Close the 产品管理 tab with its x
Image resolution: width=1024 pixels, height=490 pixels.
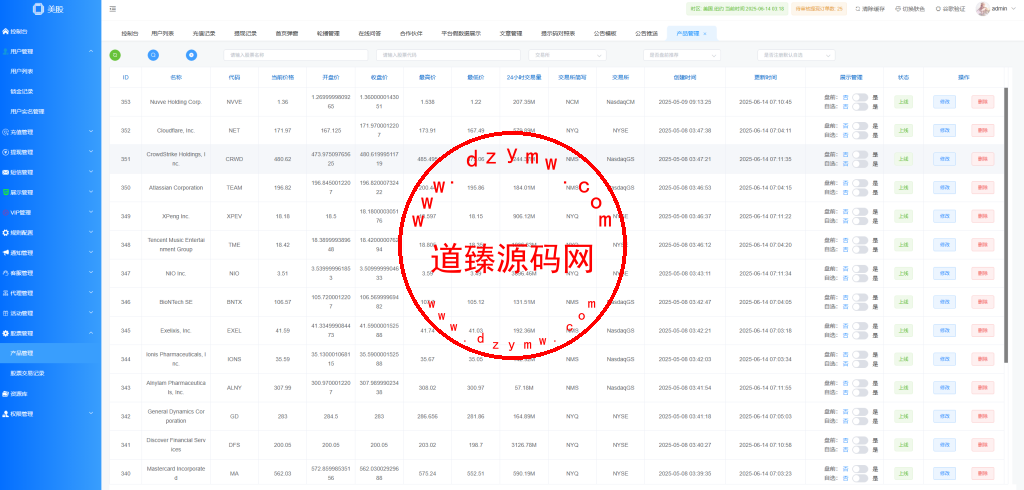tap(705, 33)
